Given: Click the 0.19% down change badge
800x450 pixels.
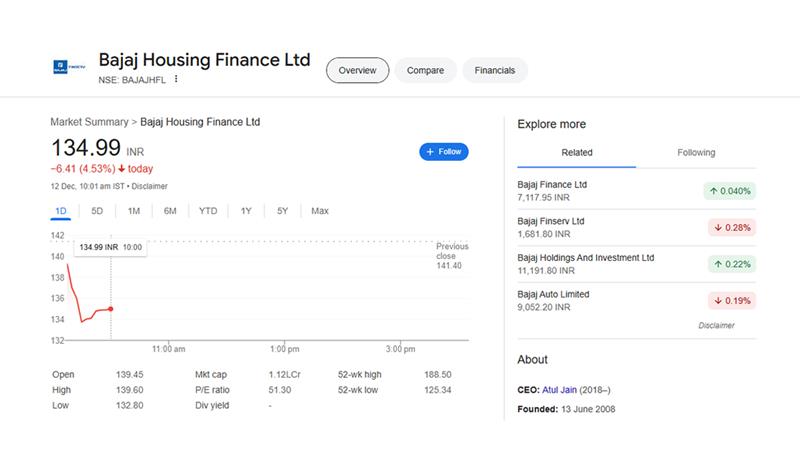Looking at the screenshot, I should click(x=732, y=301).
